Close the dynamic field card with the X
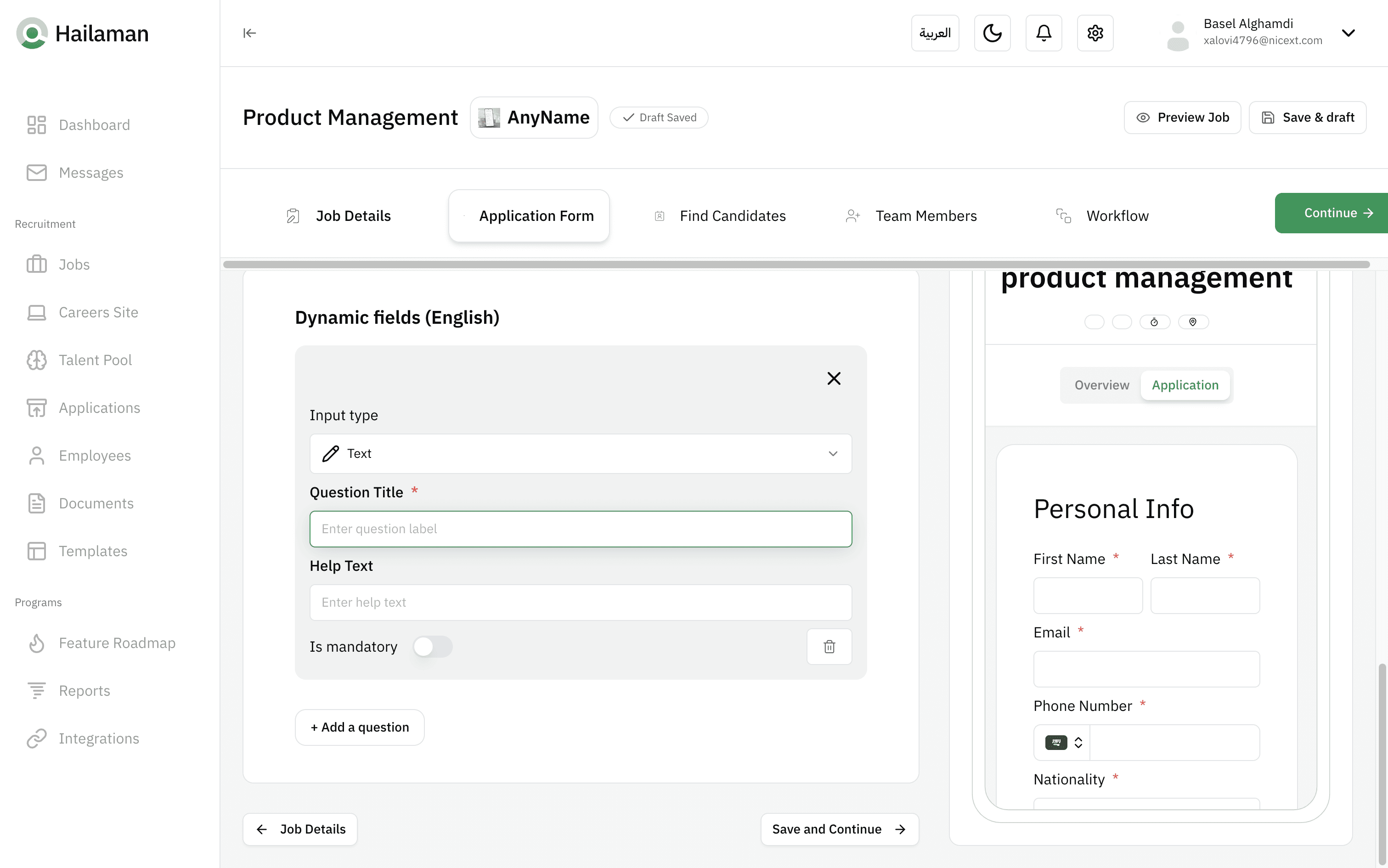Viewport: 1388px width, 868px height. tap(834, 378)
